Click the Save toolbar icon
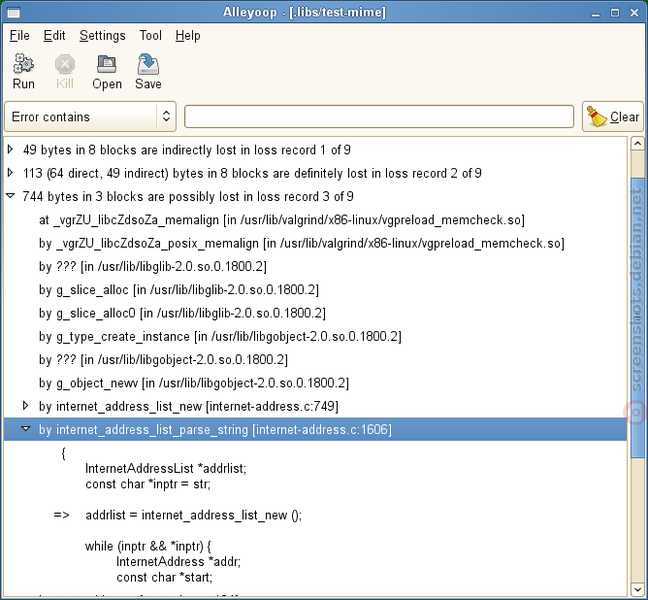Image resolution: width=648 pixels, height=600 pixels. click(x=148, y=64)
